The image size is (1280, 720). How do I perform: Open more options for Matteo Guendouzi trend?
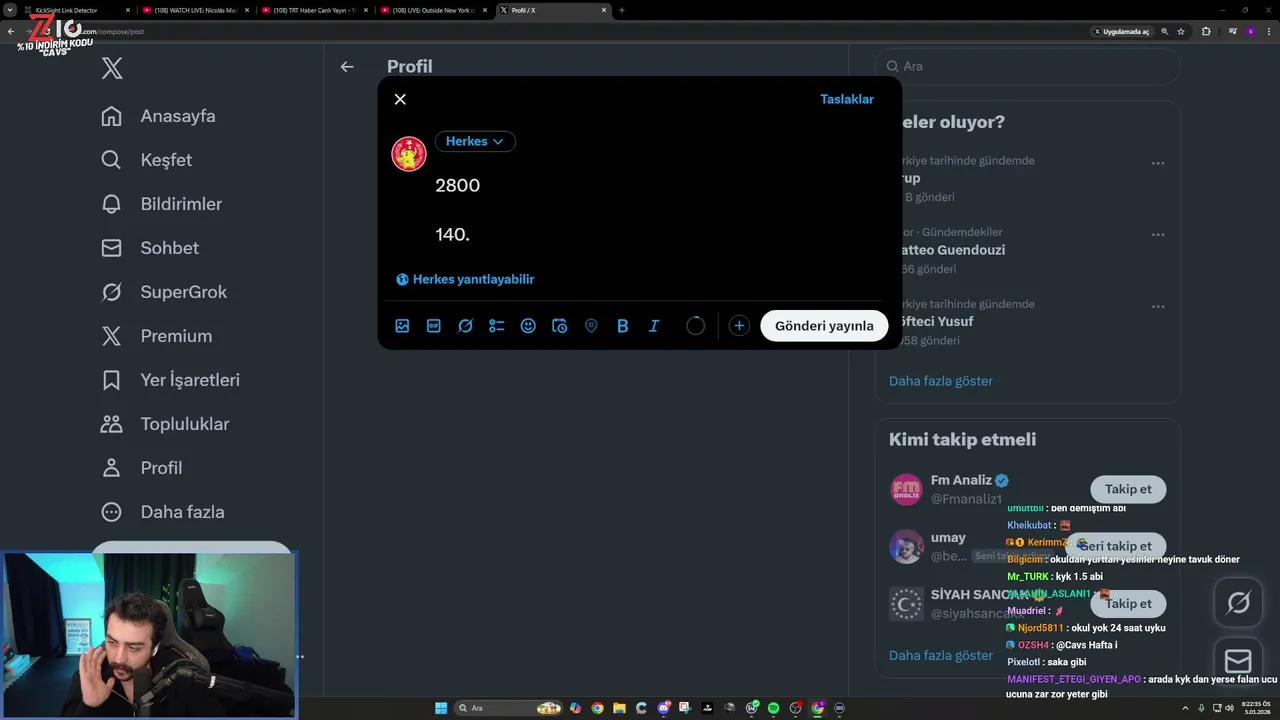pyautogui.click(x=1158, y=235)
